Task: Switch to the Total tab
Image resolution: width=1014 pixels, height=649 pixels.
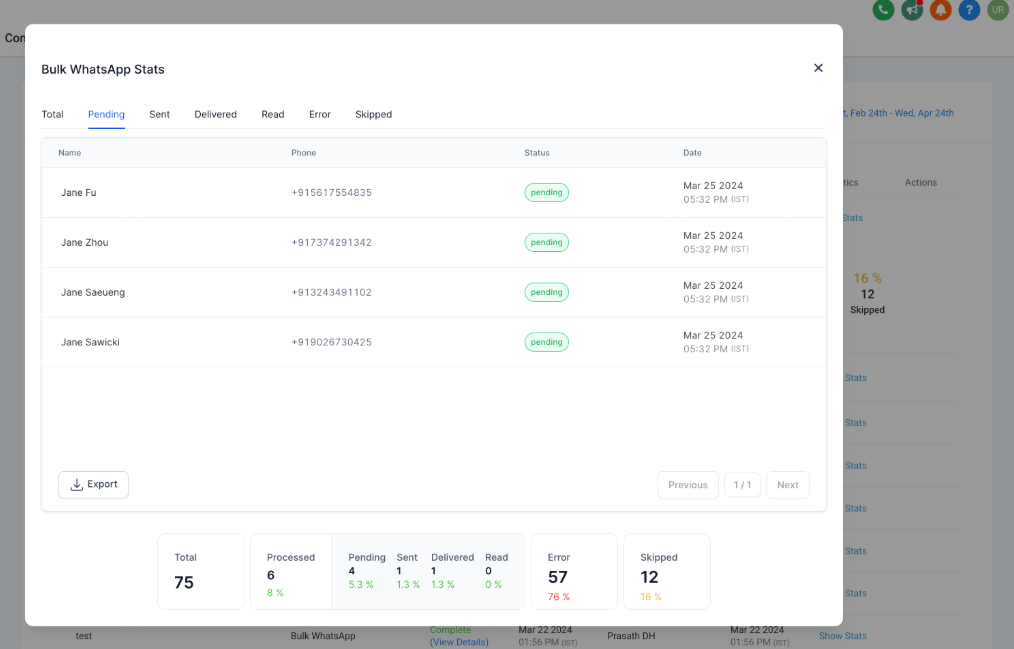Action: (52, 114)
